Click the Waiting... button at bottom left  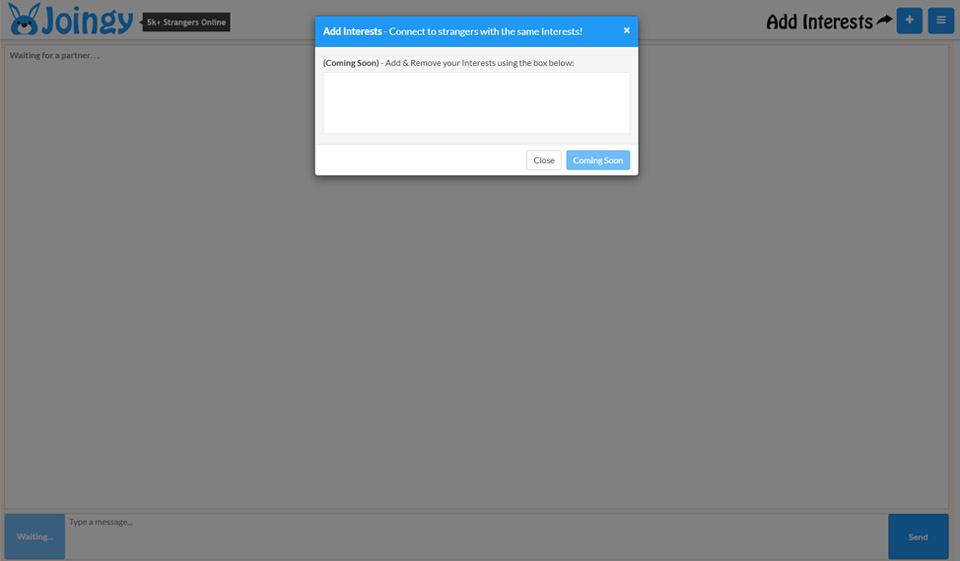35,536
